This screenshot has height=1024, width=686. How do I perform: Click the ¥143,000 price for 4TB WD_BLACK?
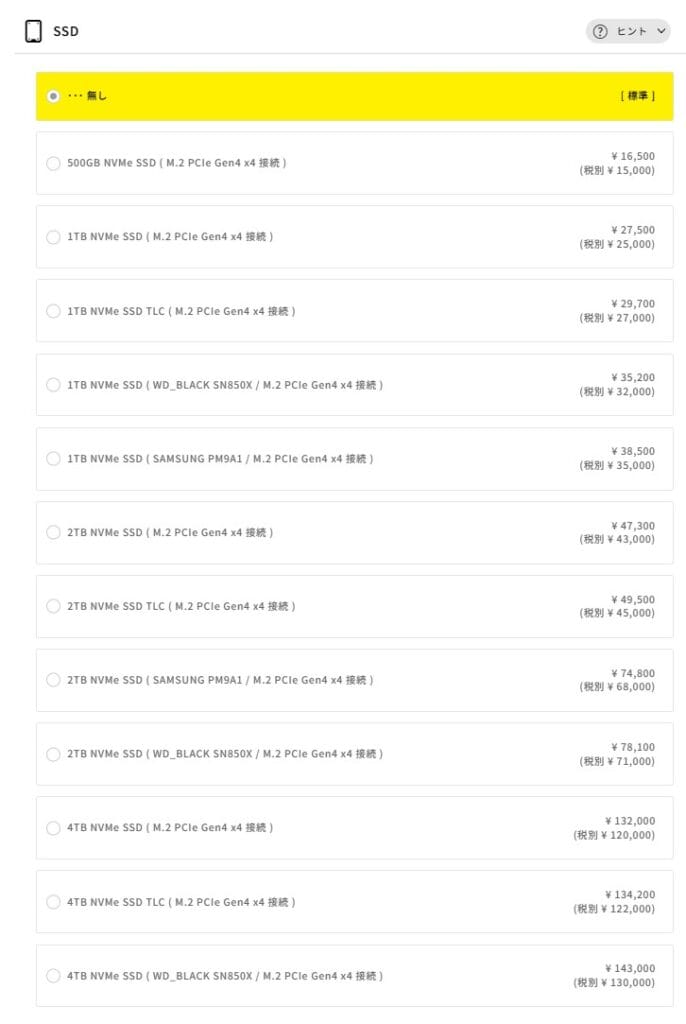point(629,968)
